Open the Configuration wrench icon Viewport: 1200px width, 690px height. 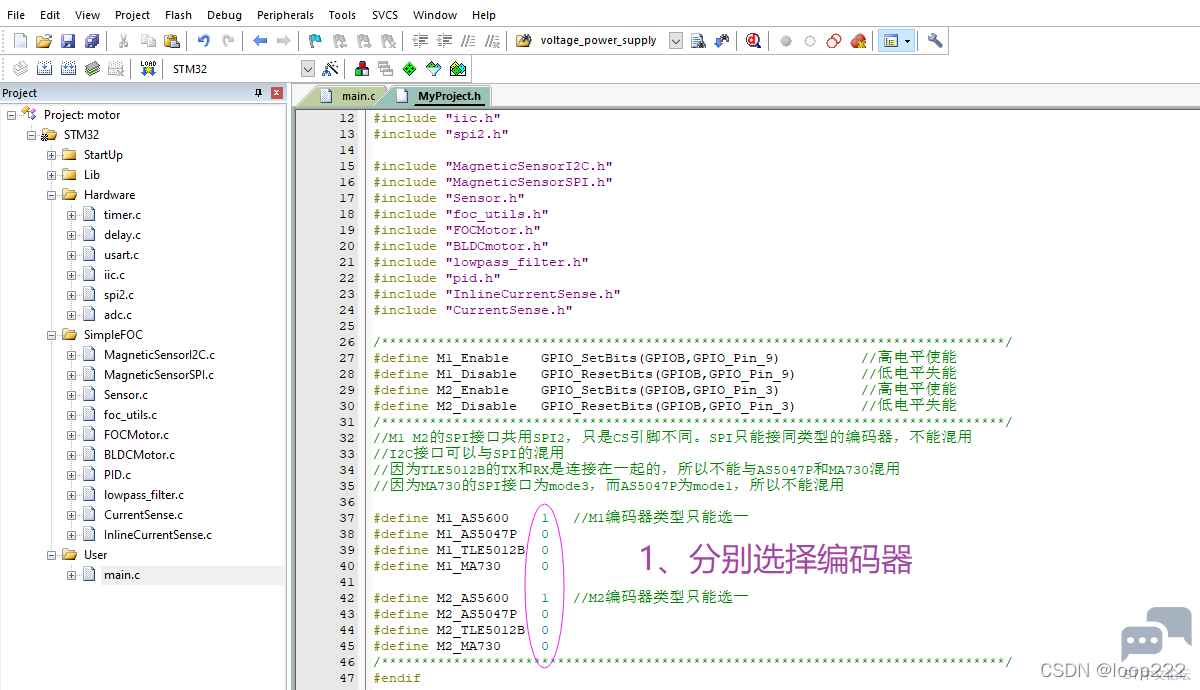(x=935, y=41)
